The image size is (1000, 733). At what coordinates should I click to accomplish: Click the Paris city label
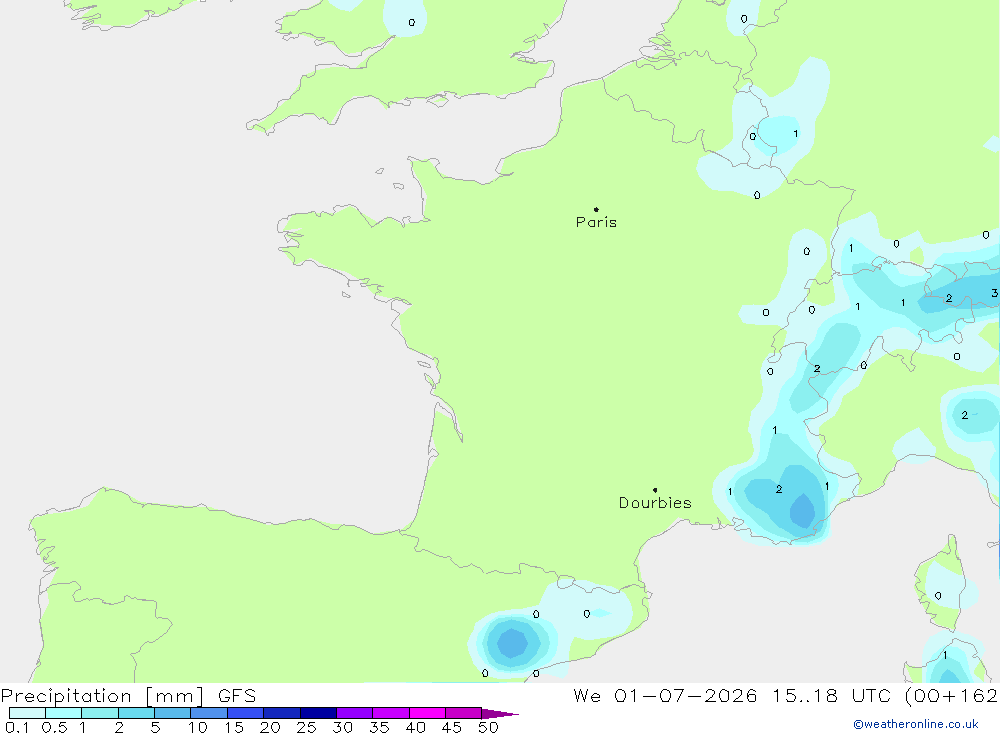pos(596,222)
